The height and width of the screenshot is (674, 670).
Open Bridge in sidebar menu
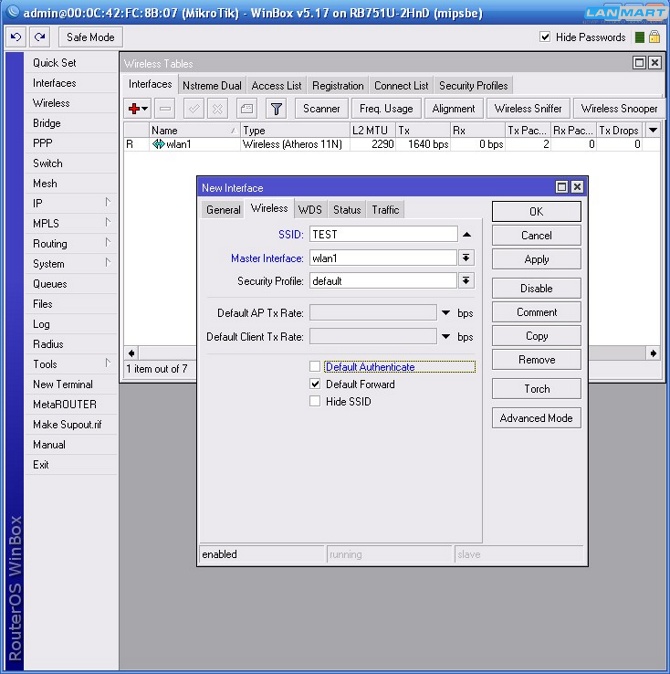pos(47,123)
